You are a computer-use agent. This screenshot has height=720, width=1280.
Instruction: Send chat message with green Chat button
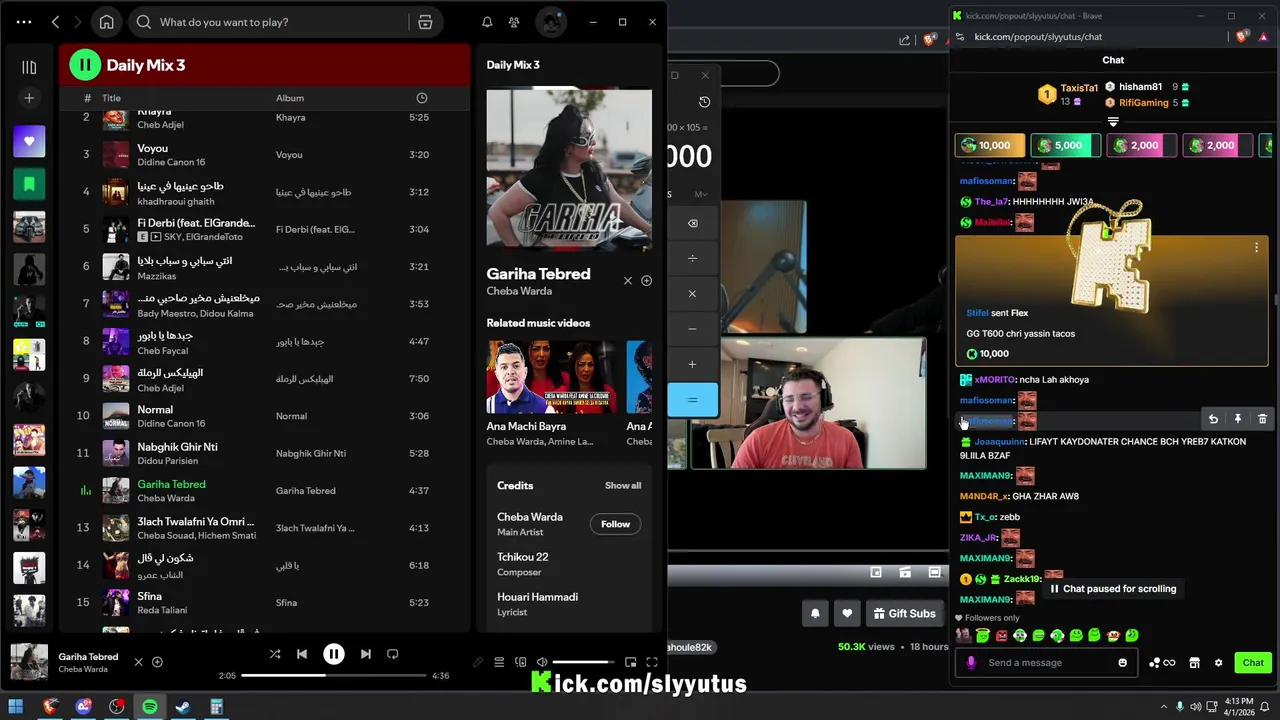tap(1253, 663)
